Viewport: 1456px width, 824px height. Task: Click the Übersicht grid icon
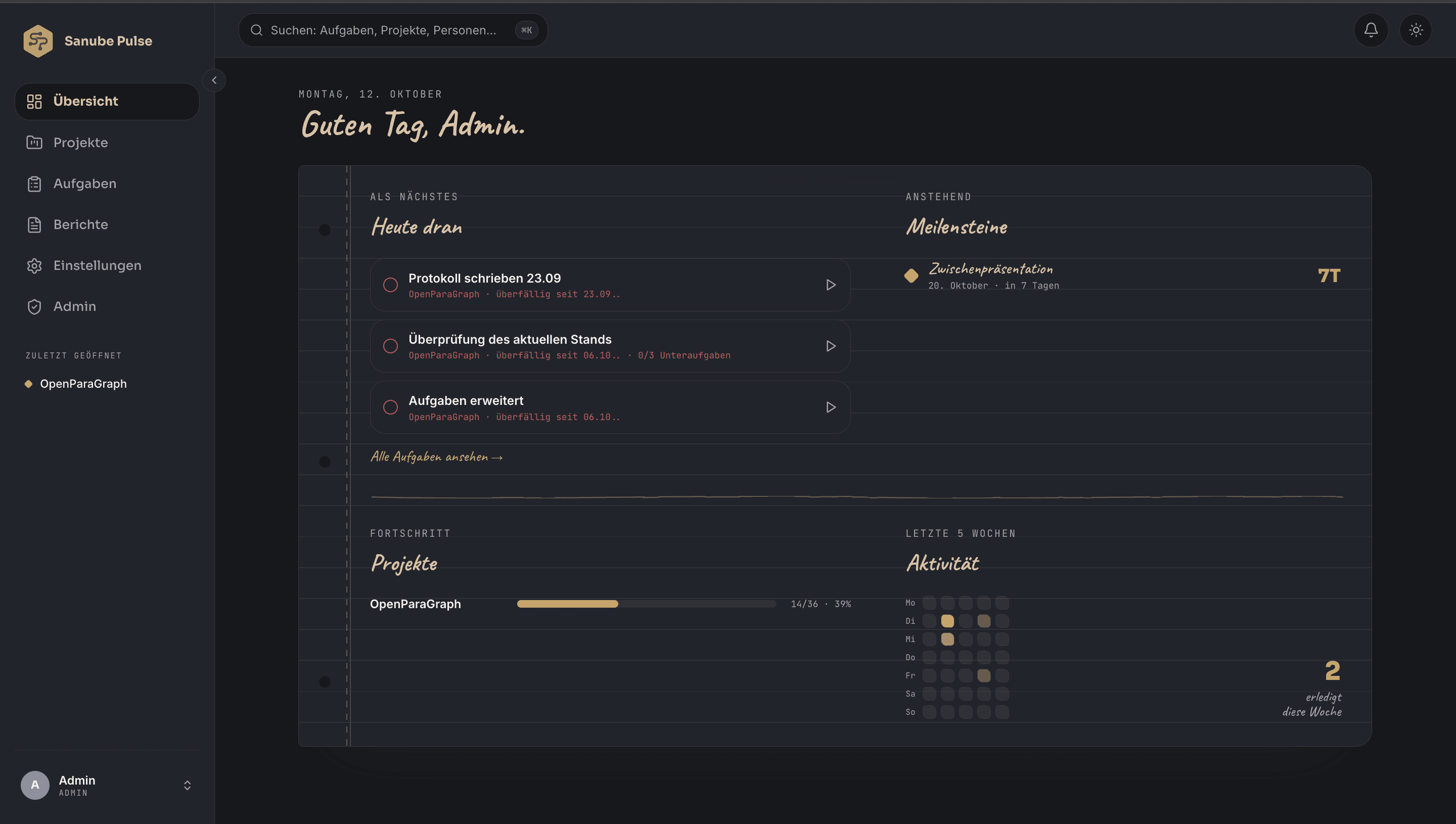click(34, 101)
